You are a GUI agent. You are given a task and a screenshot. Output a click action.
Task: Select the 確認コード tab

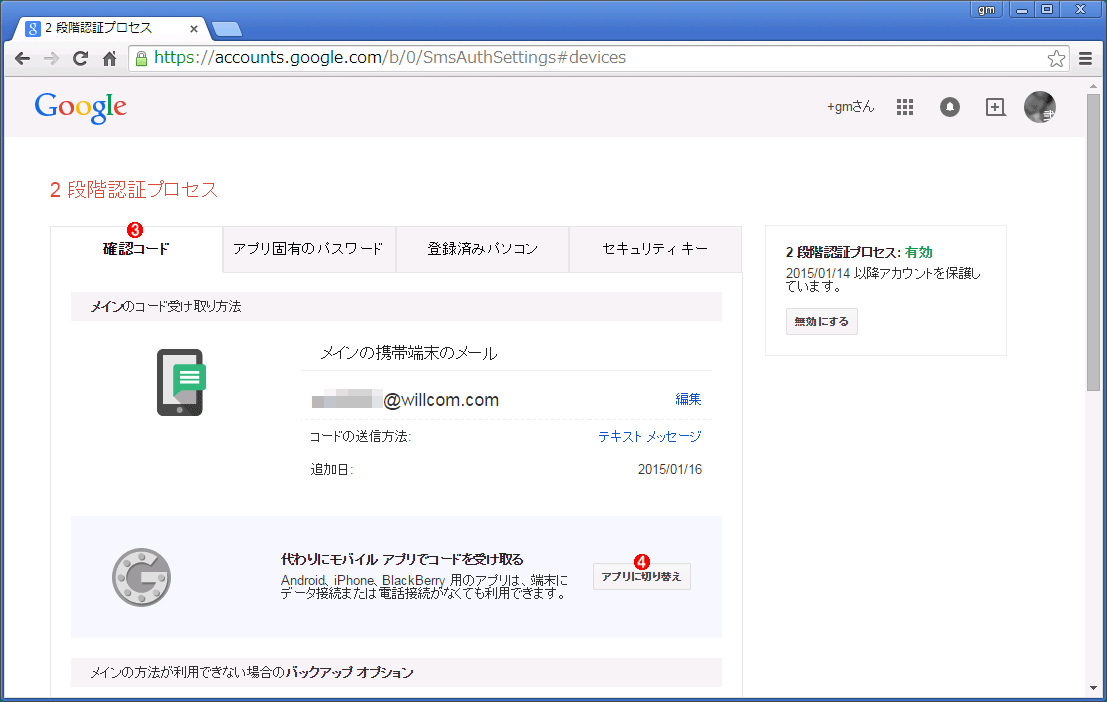pyautogui.click(x=136, y=249)
